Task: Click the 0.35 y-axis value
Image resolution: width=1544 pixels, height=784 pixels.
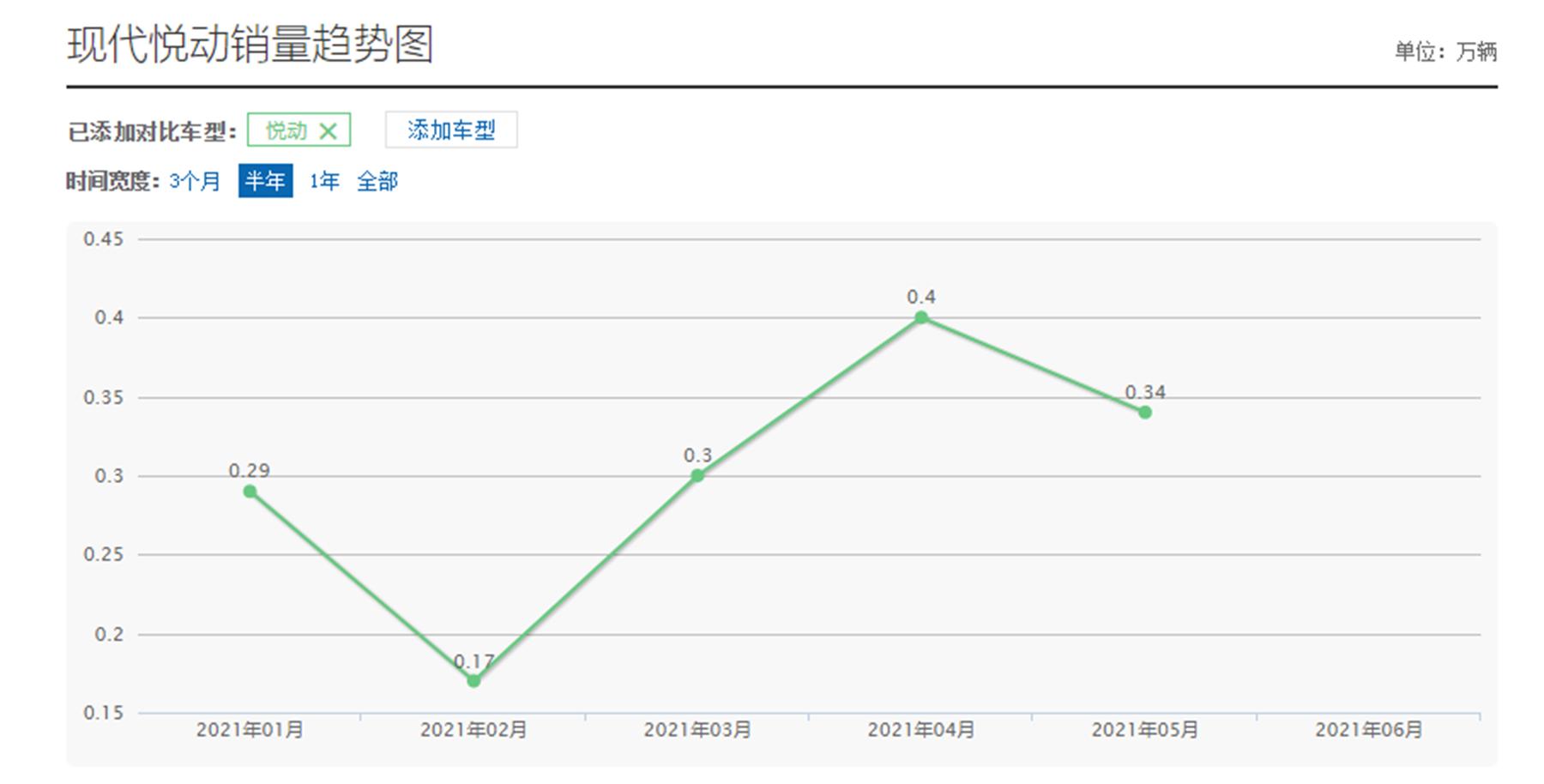Action: (104, 398)
